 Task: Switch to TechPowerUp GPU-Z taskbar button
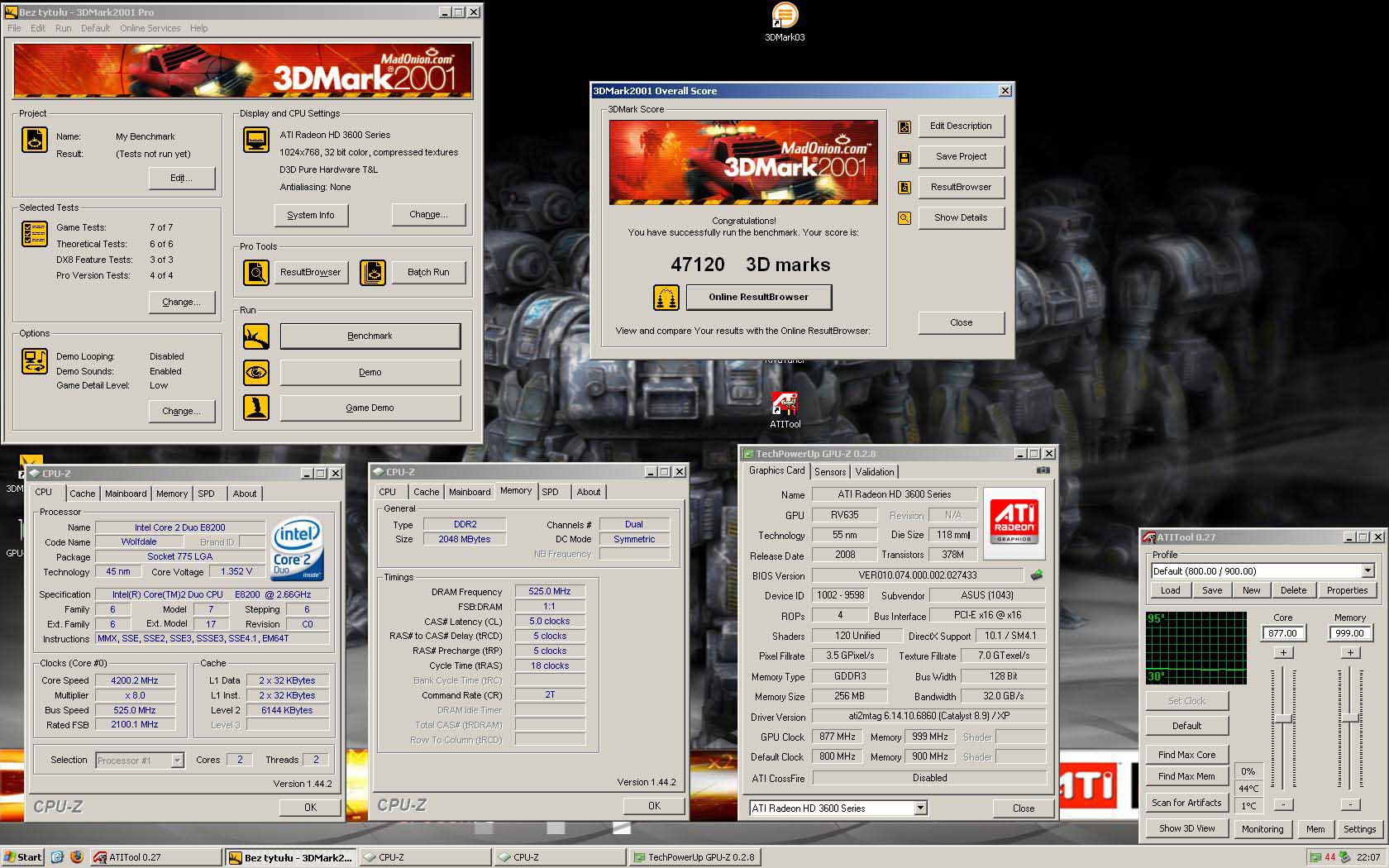[695, 857]
